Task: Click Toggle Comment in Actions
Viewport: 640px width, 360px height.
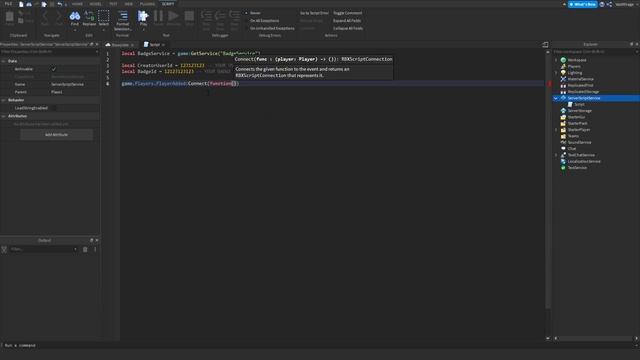Action: tap(347, 13)
